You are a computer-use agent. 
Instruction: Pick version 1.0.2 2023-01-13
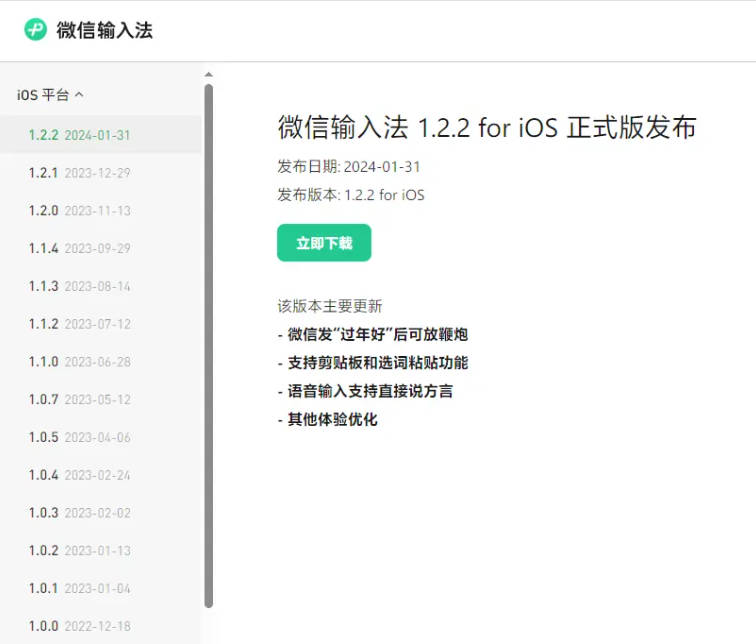[x=101, y=550]
